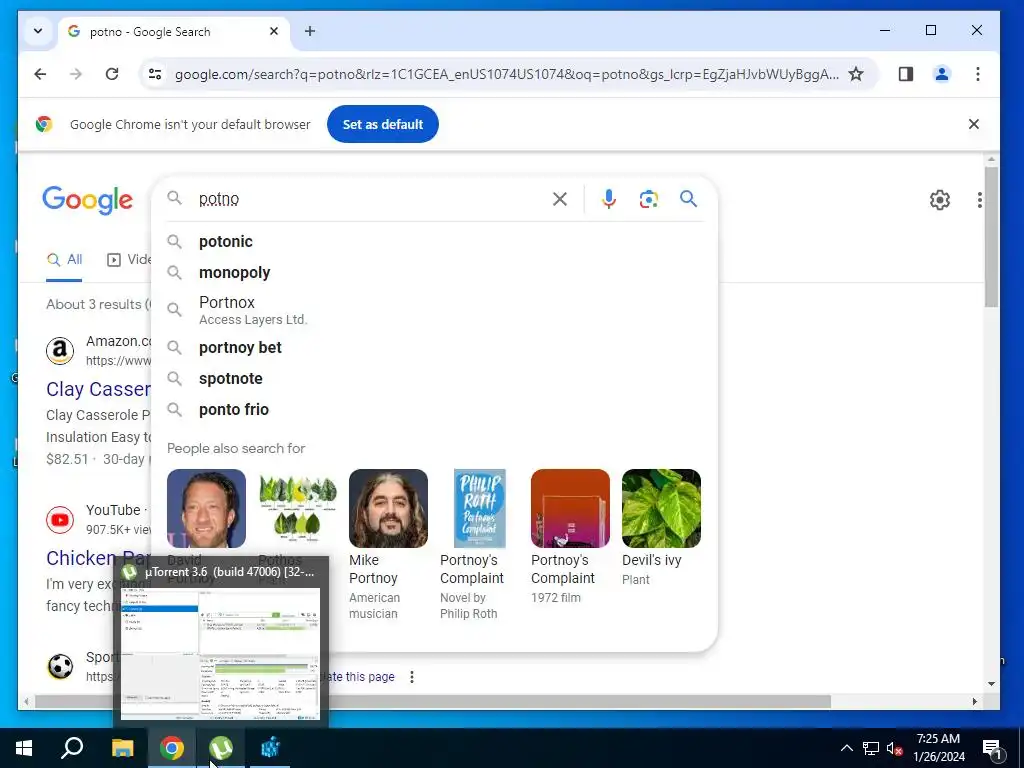Open the Pothos leaves thumbnail
This screenshot has width=1024, height=768.
coord(298,508)
